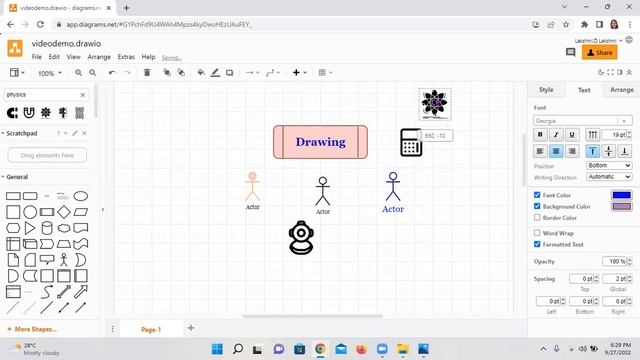The image size is (640, 360).
Task: Set vertical alignment to middle
Action: (x=609, y=151)
